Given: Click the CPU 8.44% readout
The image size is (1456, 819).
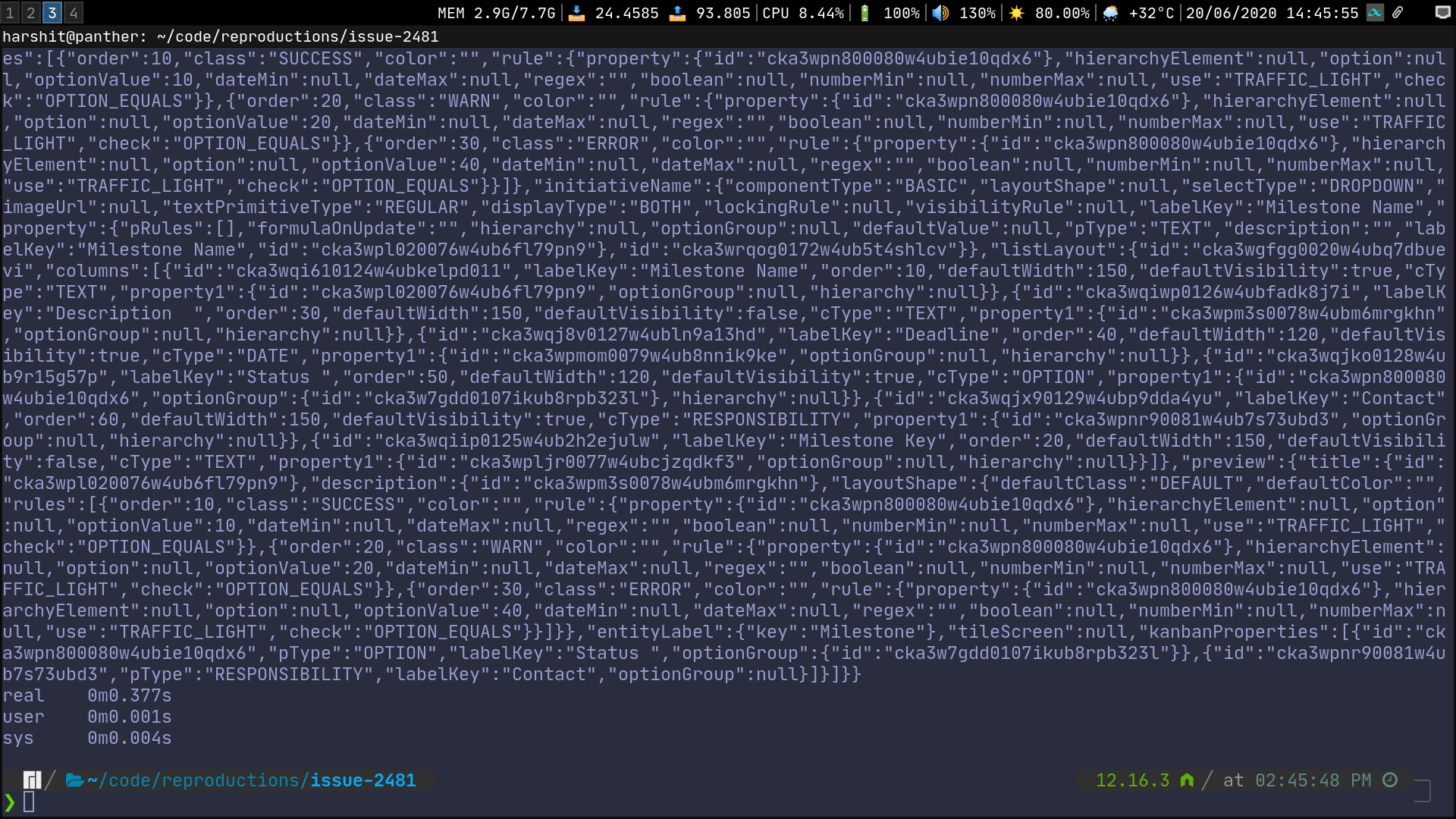Looking at the screenshot, I should (802, 12).
